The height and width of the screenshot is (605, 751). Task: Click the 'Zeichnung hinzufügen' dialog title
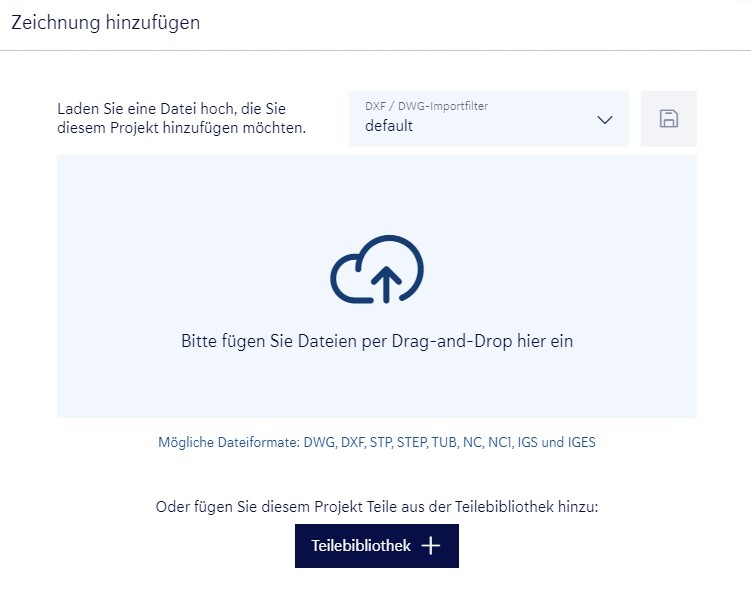[105, 23]
